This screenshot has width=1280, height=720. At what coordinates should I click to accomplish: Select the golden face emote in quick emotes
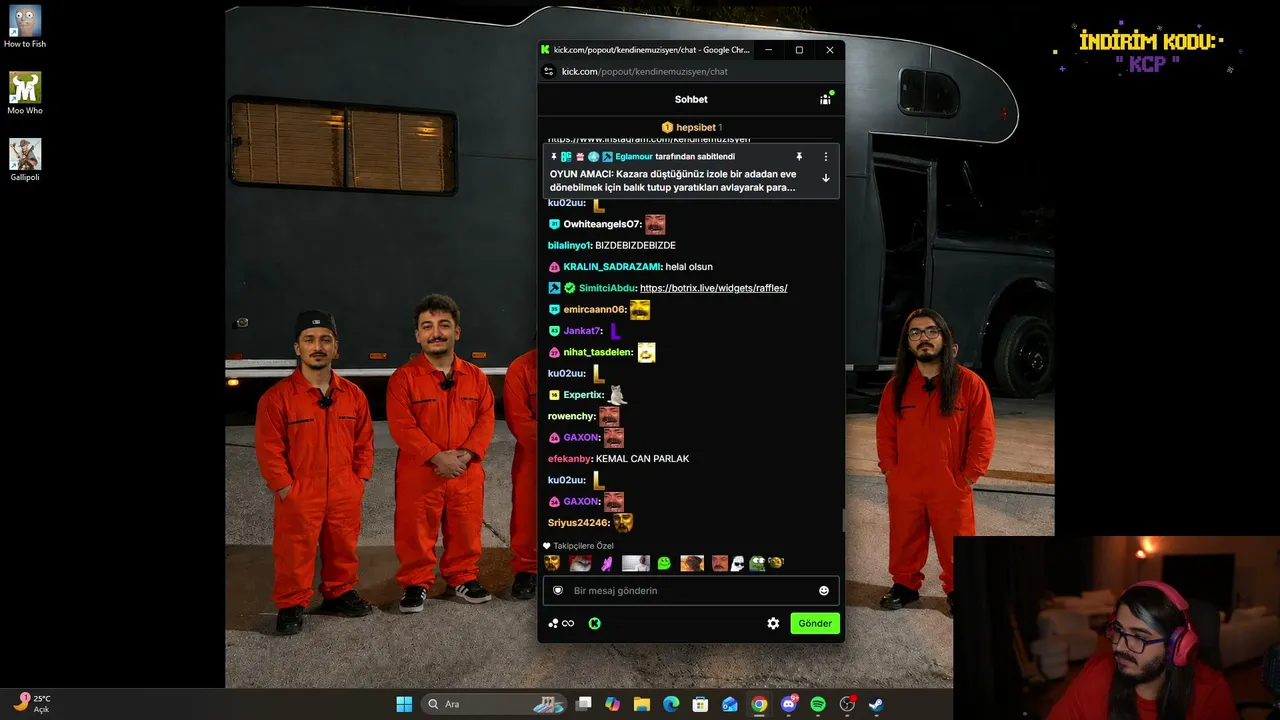tap(552, 563)
